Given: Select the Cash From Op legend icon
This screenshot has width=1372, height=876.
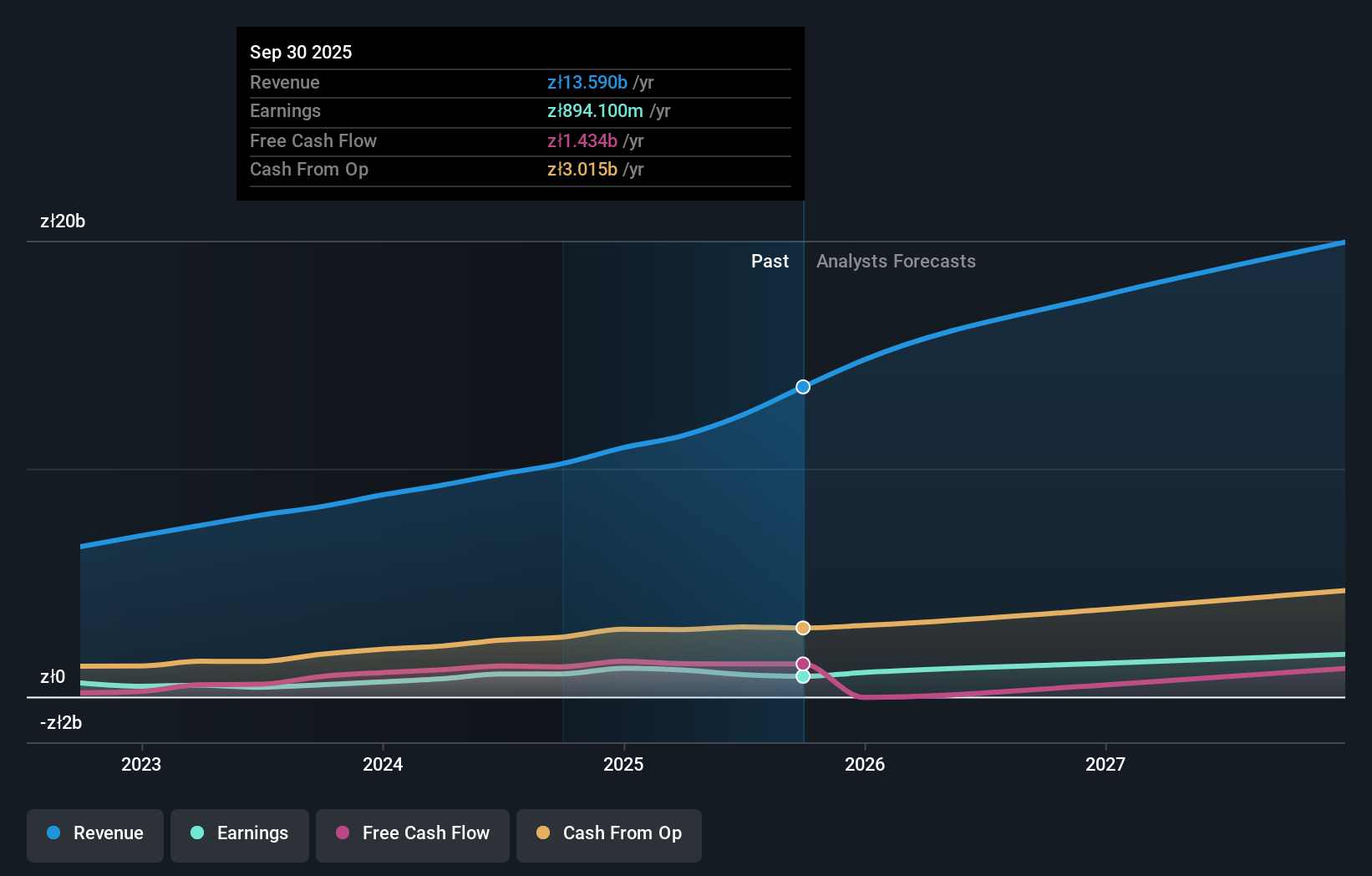Looking at the screenshot, I should click(542, 833).
